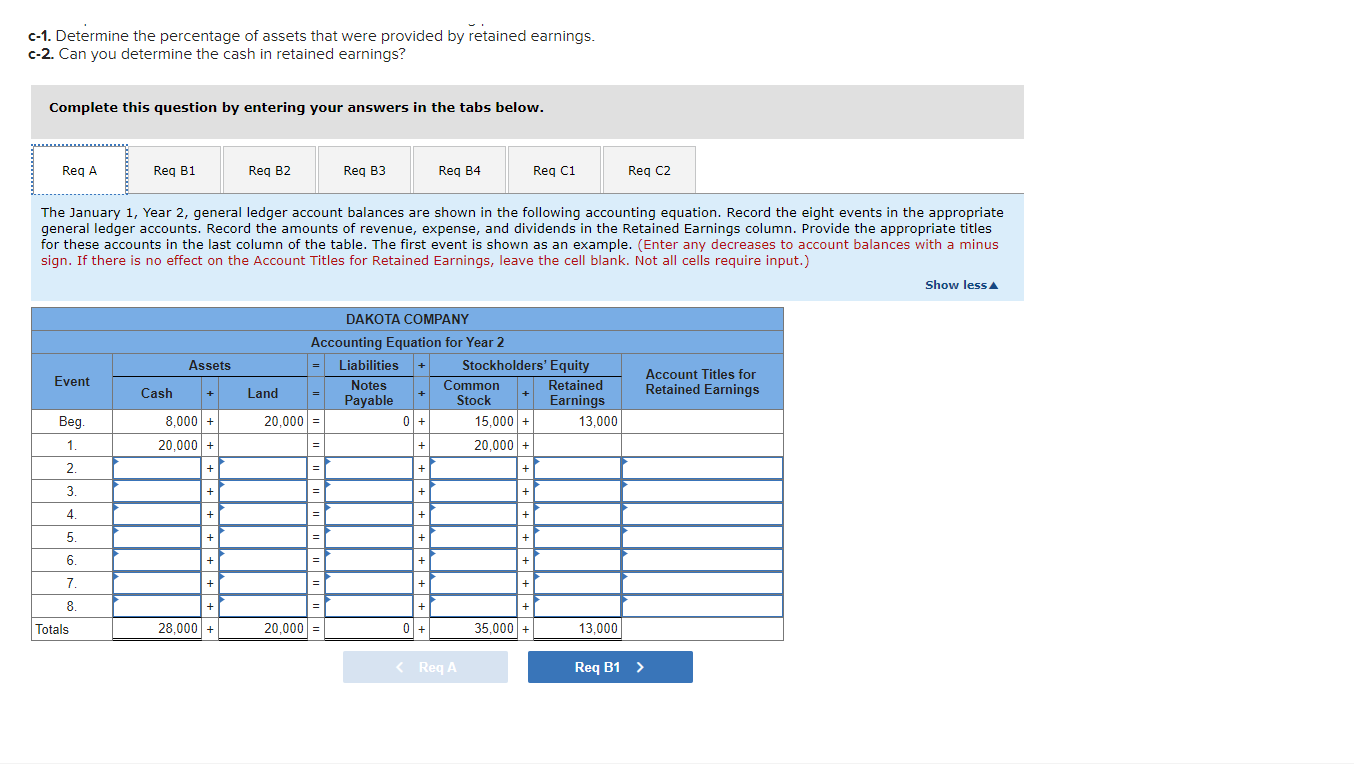Select Notes Payable cell for event 3
The height and width of the screenshot is (769, 1354).
coord(369,491)
